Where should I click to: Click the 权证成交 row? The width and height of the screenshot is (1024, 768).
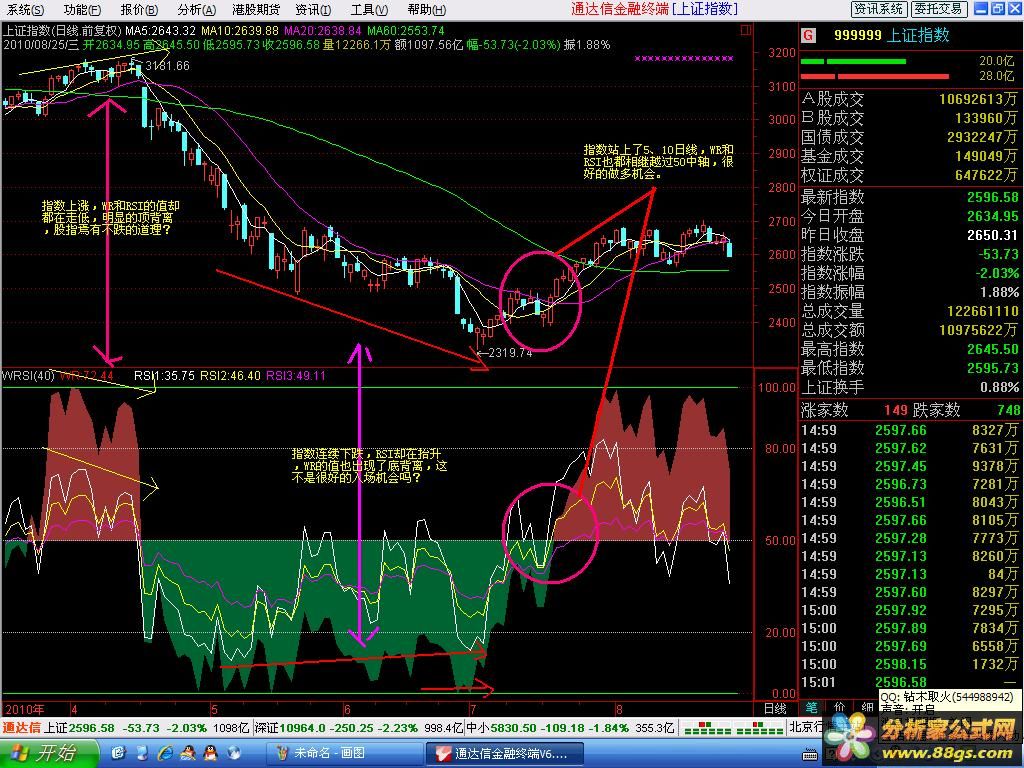(909, 175)
